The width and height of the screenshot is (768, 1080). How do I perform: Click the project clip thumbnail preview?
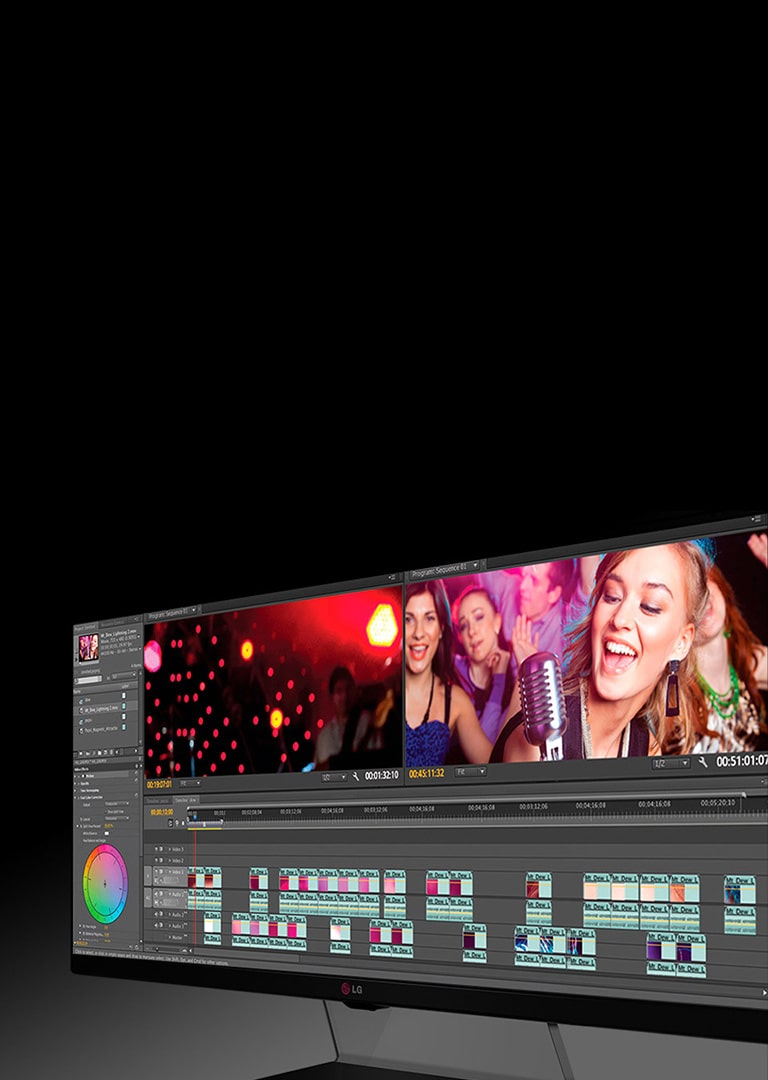point(88,648)
